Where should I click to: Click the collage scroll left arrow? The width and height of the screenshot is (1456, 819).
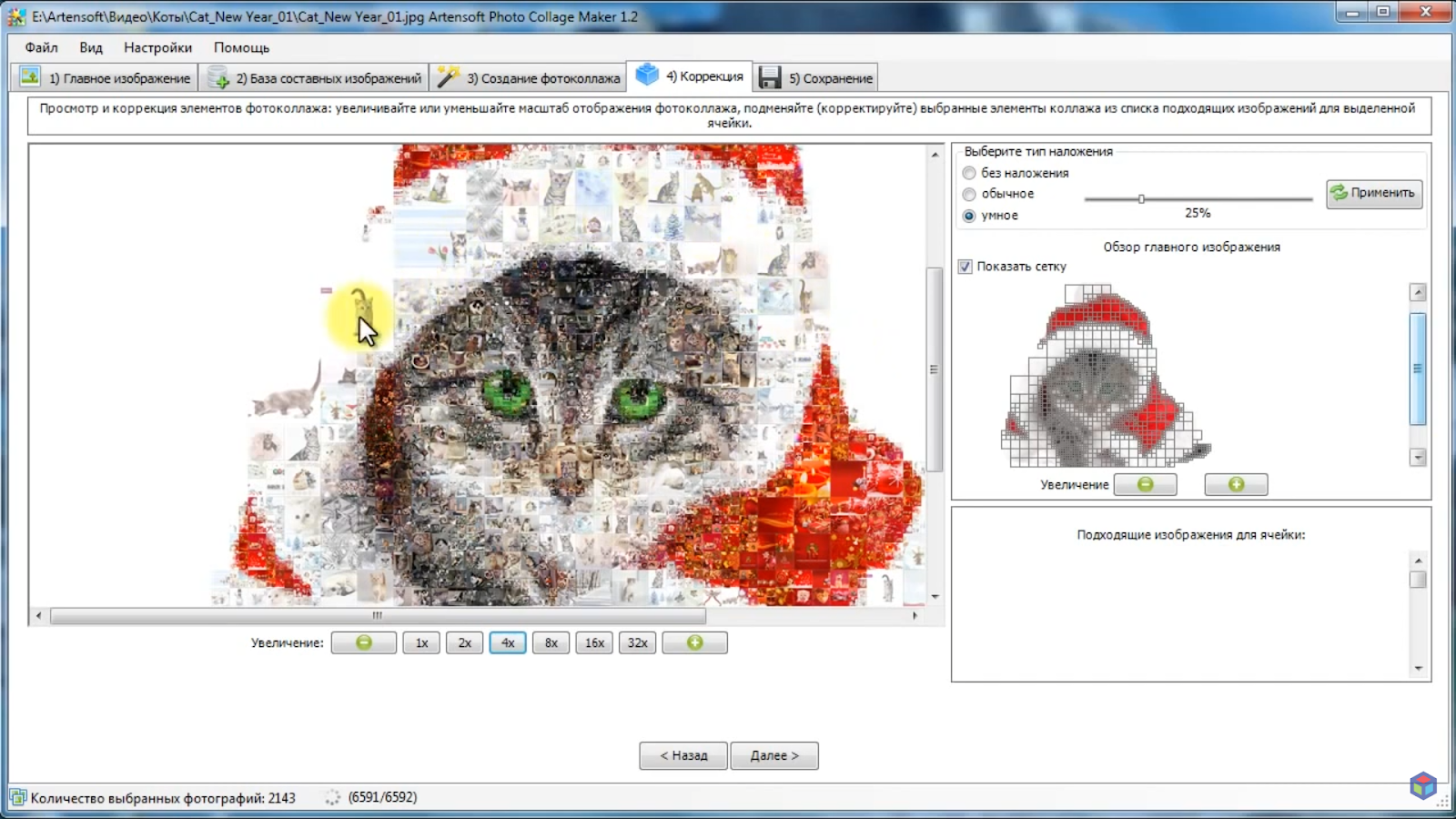pos(38,616)
